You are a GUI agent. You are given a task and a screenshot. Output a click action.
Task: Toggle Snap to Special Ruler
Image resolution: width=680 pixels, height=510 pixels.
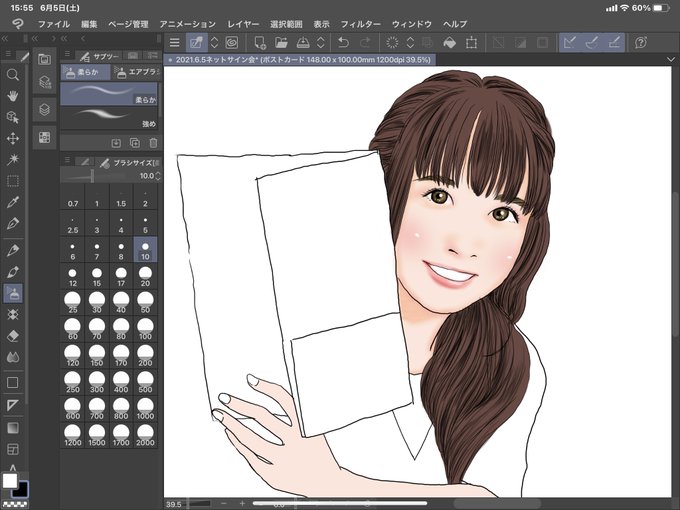coord(592,42)
